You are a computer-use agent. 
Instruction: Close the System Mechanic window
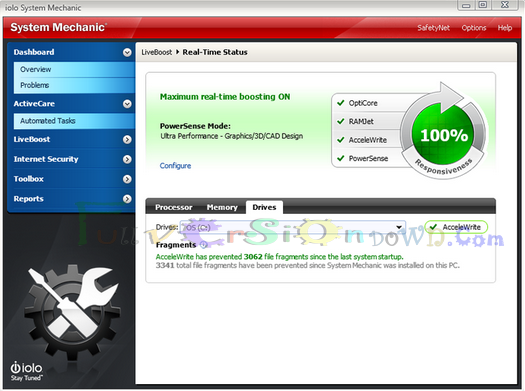click(505, 5)
